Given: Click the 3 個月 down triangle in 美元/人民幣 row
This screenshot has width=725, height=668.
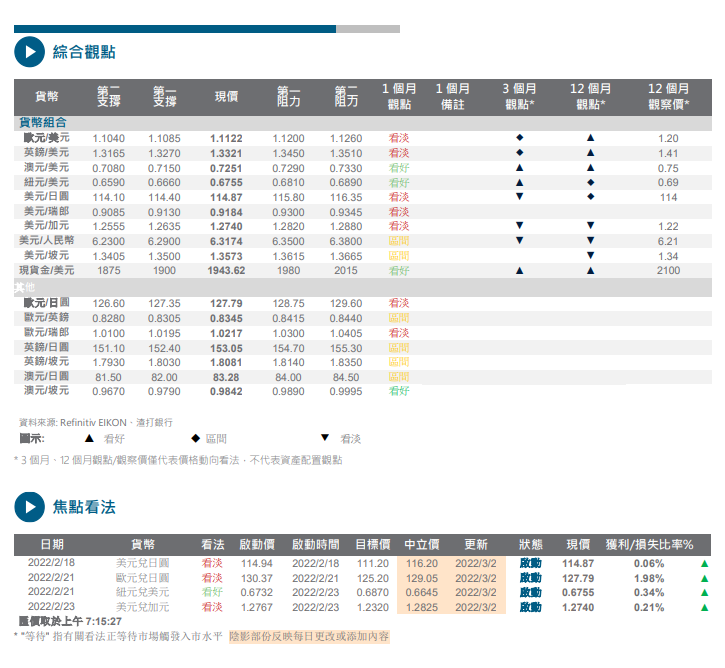Looking at the screenshot, I should point(519,241).
